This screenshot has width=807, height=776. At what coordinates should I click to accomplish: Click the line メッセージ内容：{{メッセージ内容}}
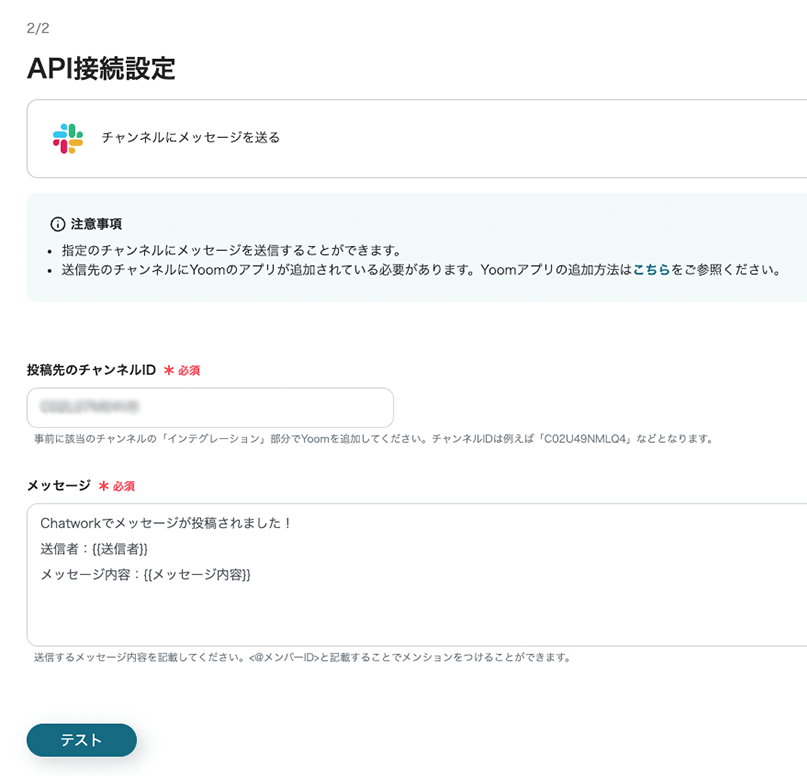tap(146, 575)
